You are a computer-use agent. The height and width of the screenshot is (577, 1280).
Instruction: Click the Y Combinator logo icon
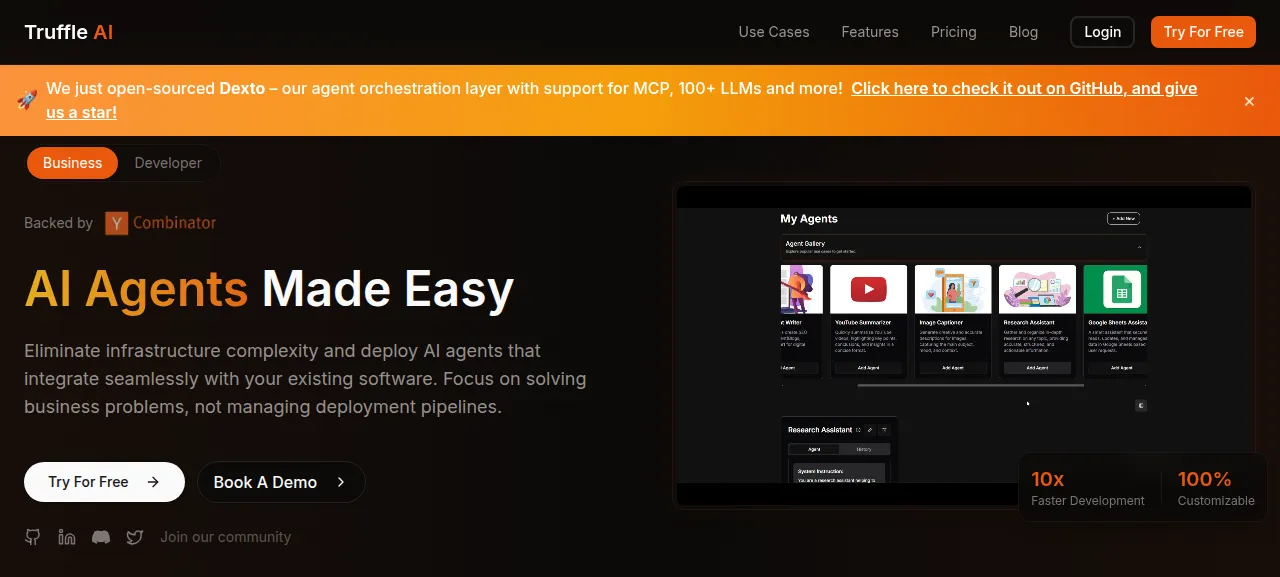(117, 223)
